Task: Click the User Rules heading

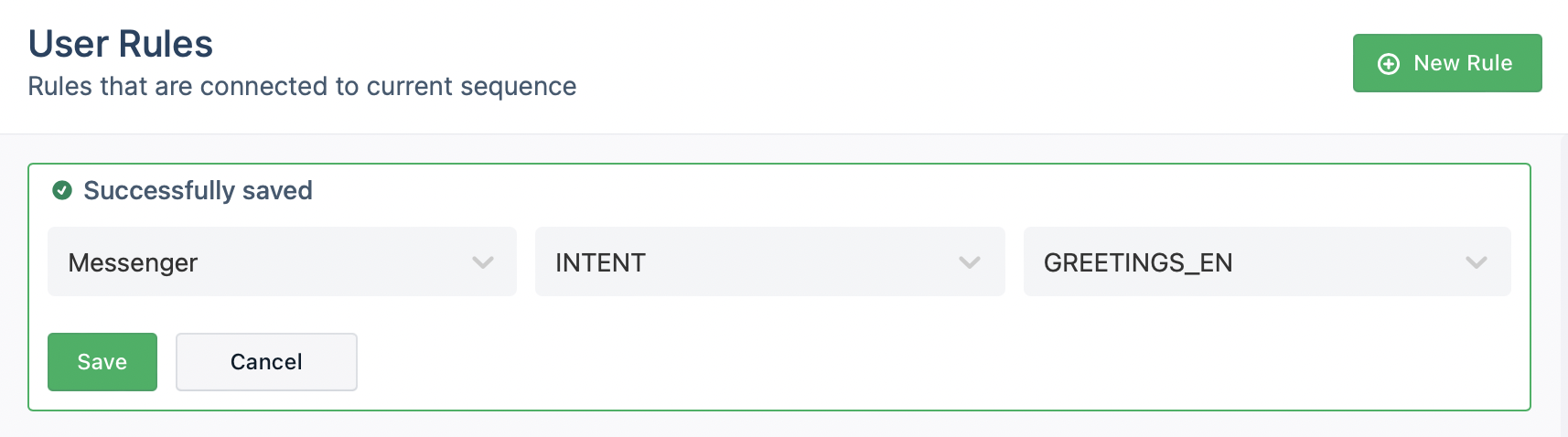Action: pos(121,44)
